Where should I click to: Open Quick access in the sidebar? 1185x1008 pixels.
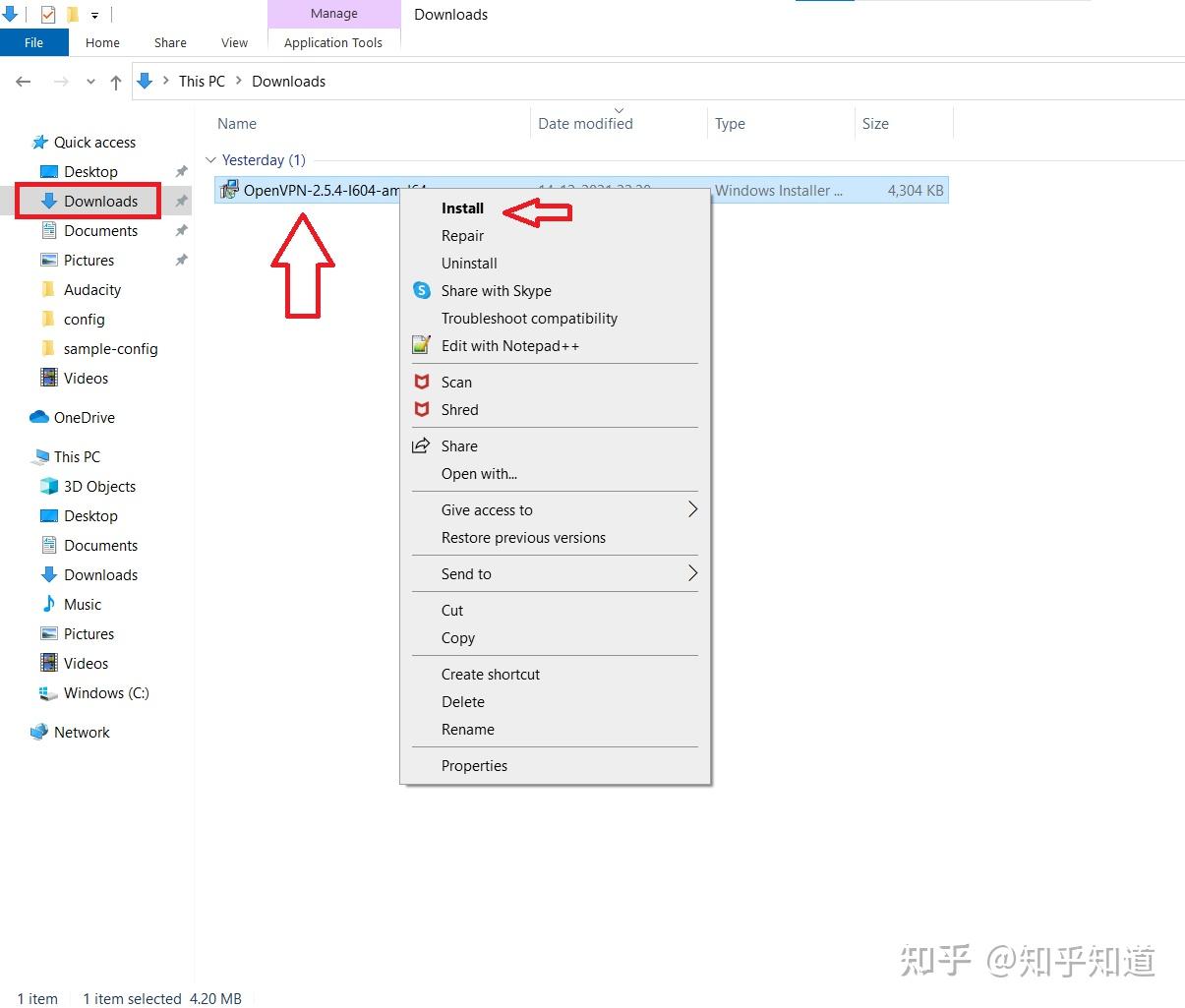94,143
